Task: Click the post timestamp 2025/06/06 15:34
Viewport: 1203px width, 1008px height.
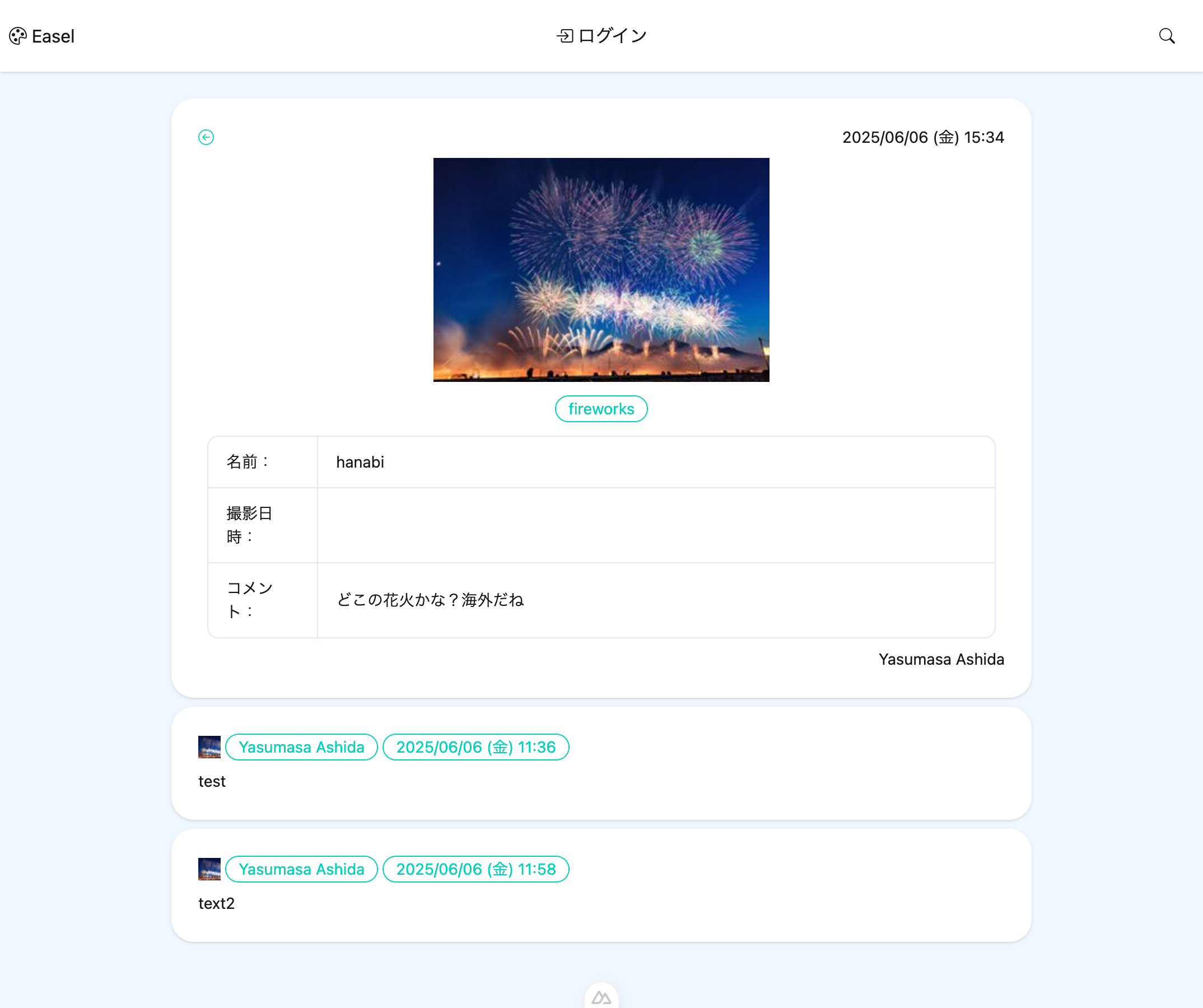Action: click(923, 137)
